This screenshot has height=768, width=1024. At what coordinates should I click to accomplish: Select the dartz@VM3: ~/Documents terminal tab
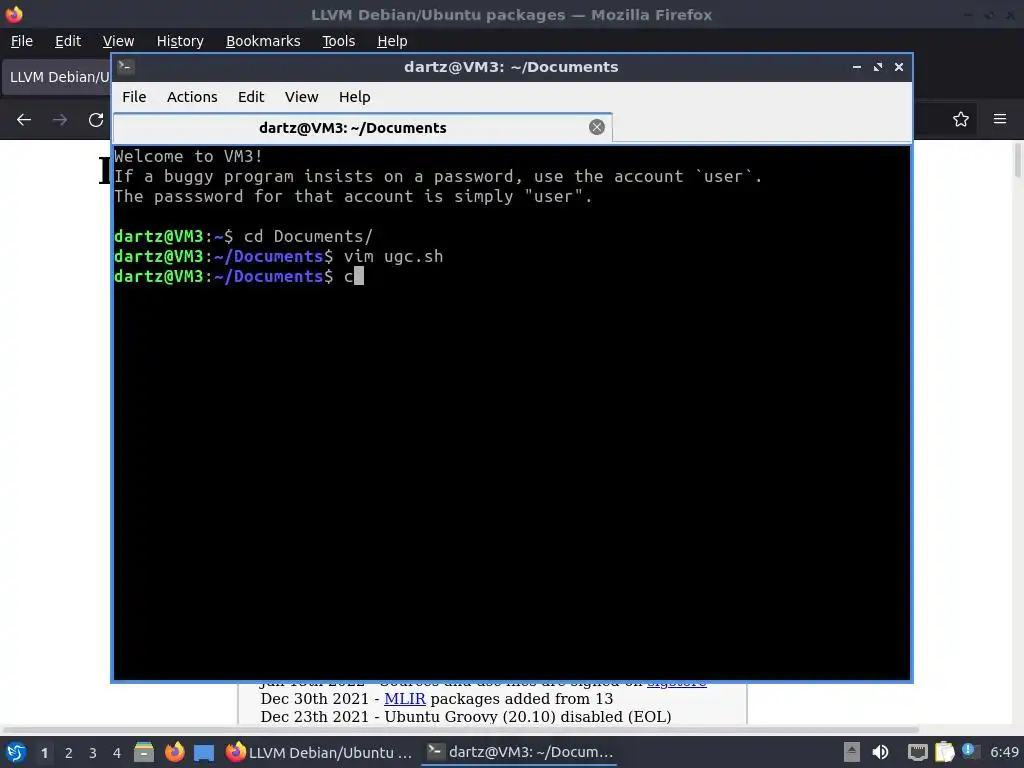point(362,128)
